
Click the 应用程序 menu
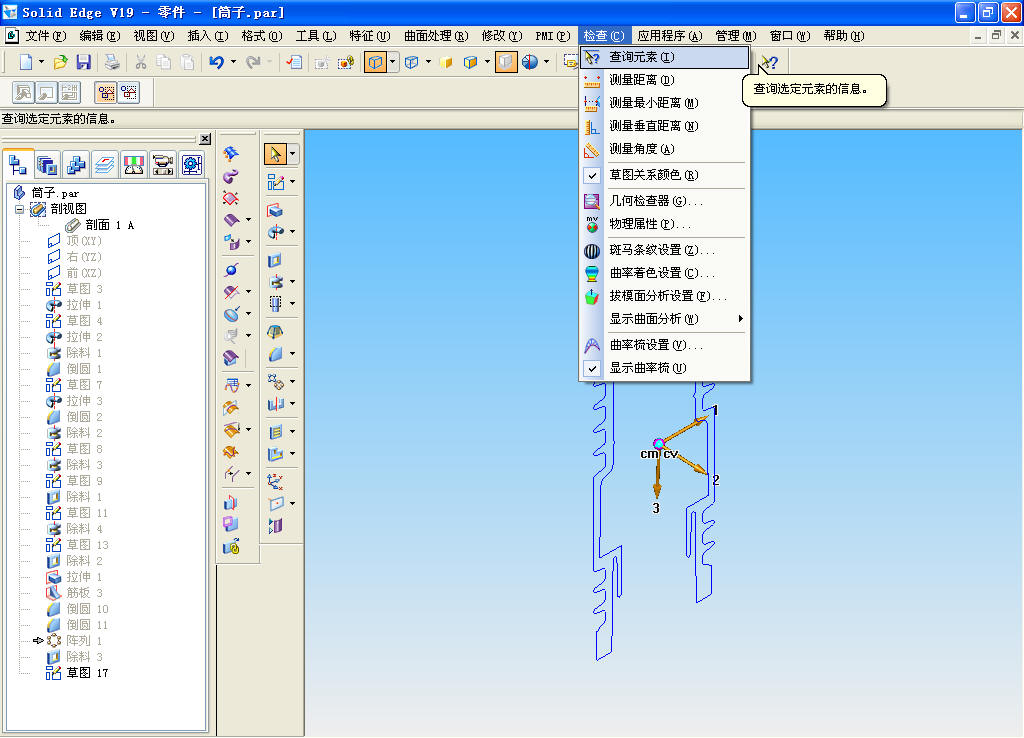click(669, 36)
